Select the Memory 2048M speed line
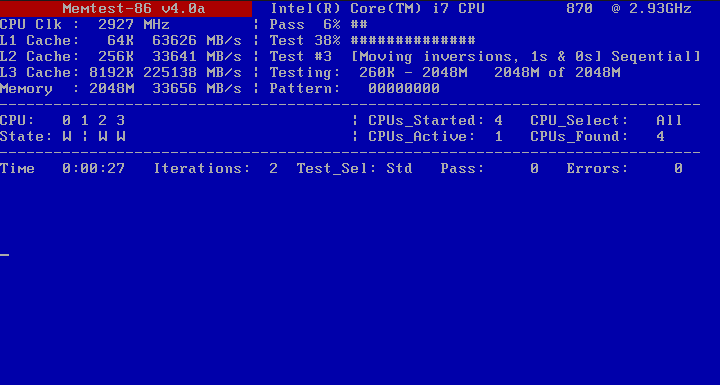Viewport: 720px width, 385px height. point(121,89)
